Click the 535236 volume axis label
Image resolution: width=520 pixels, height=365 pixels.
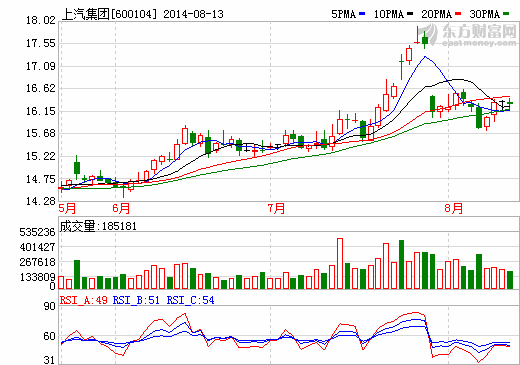(37, 232)
